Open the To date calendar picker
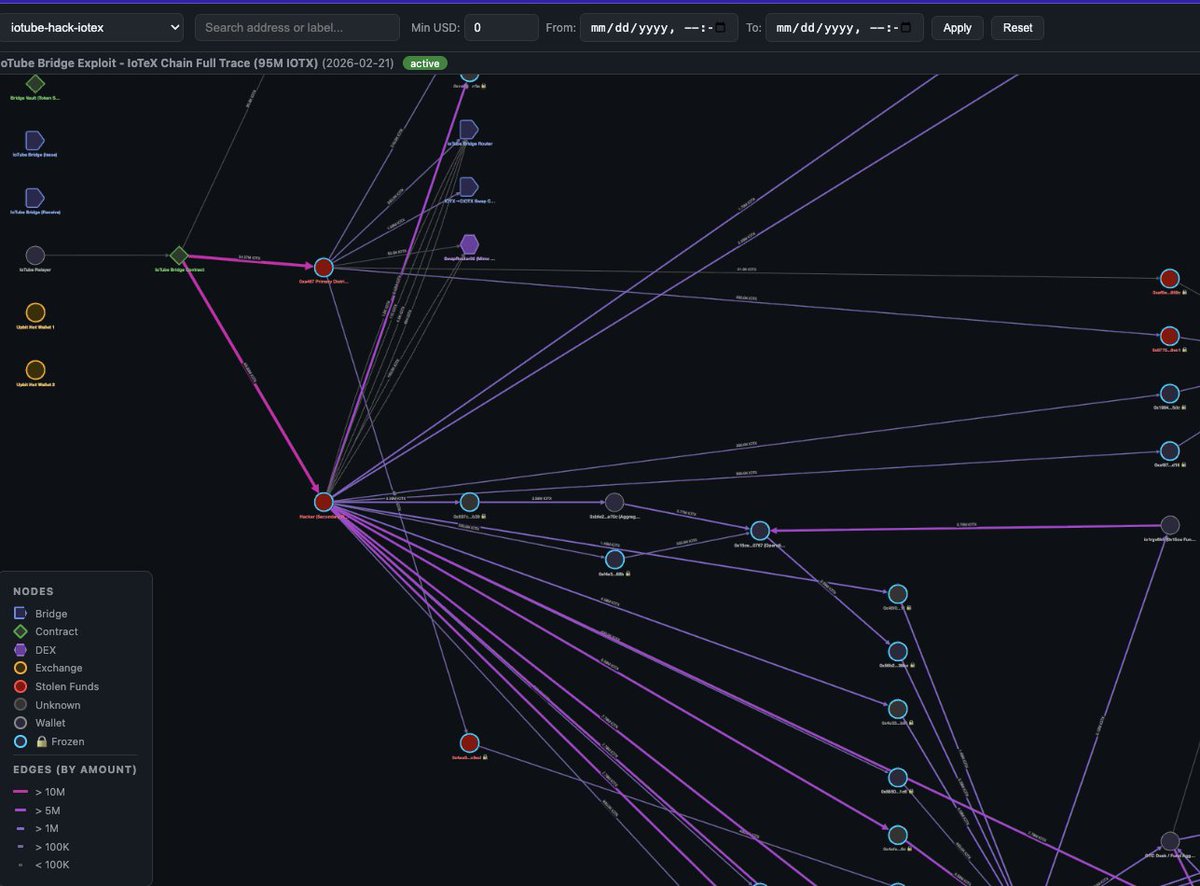This screenshot has width=1200, height=886. click(908, 27)
